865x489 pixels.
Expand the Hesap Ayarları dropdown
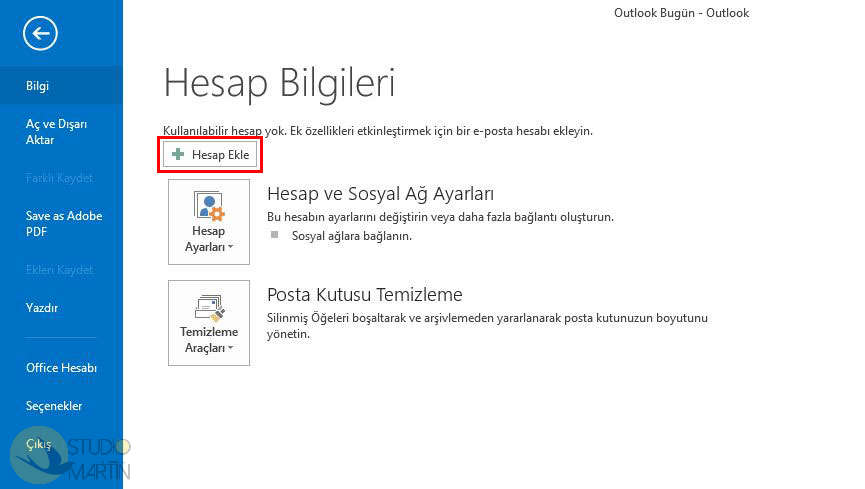pyautogui.click(x=209, y=222)
